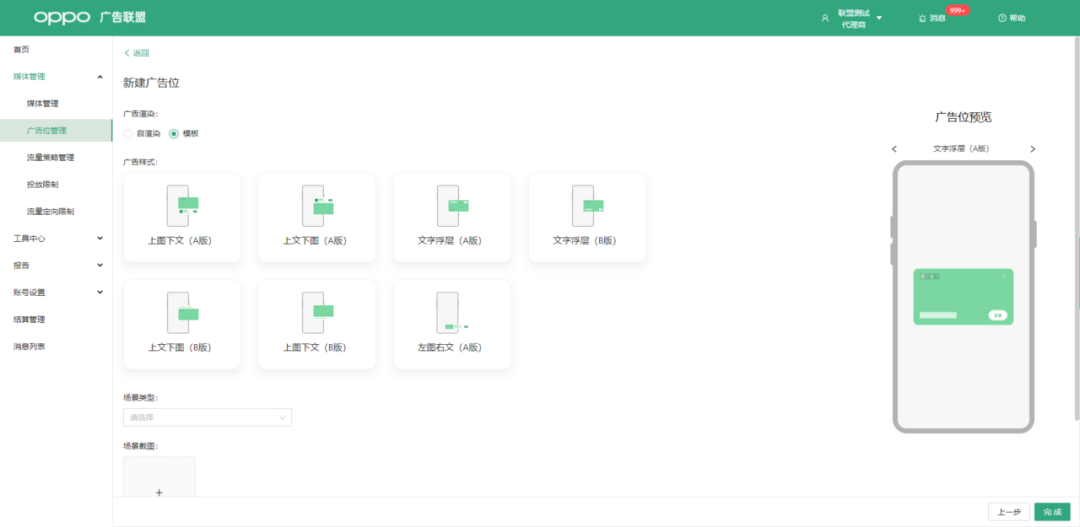Viewport: 1080px width, 527px height.
Task: Select the 左图右文 (A版) ad style icon
Action: coord(452,312)
